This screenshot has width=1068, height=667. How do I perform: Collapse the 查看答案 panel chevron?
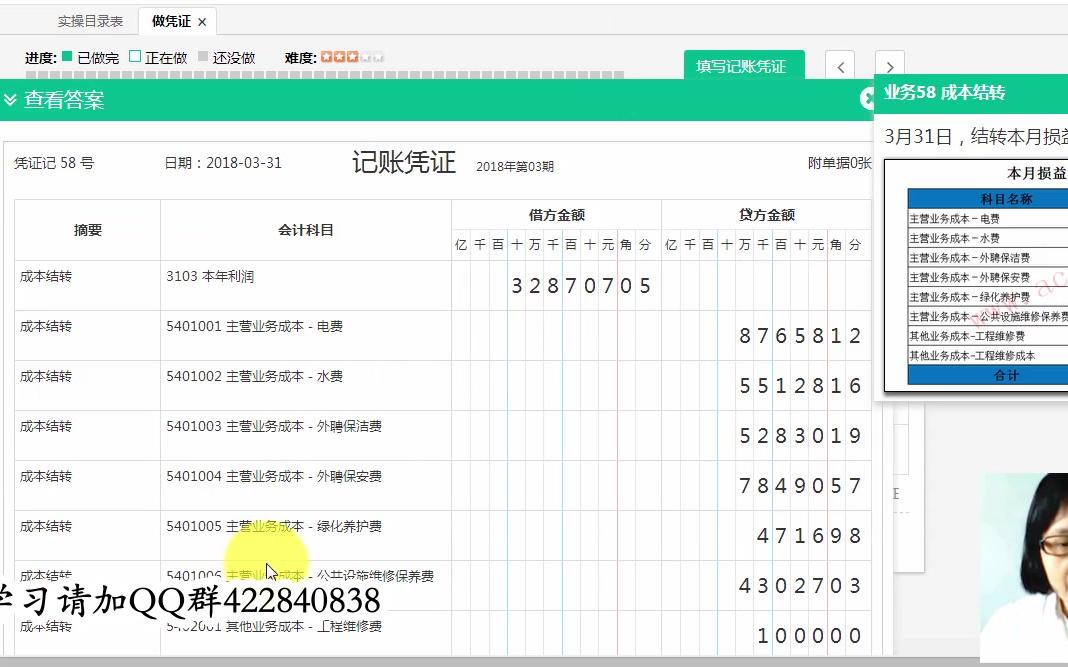click(10, 100)
